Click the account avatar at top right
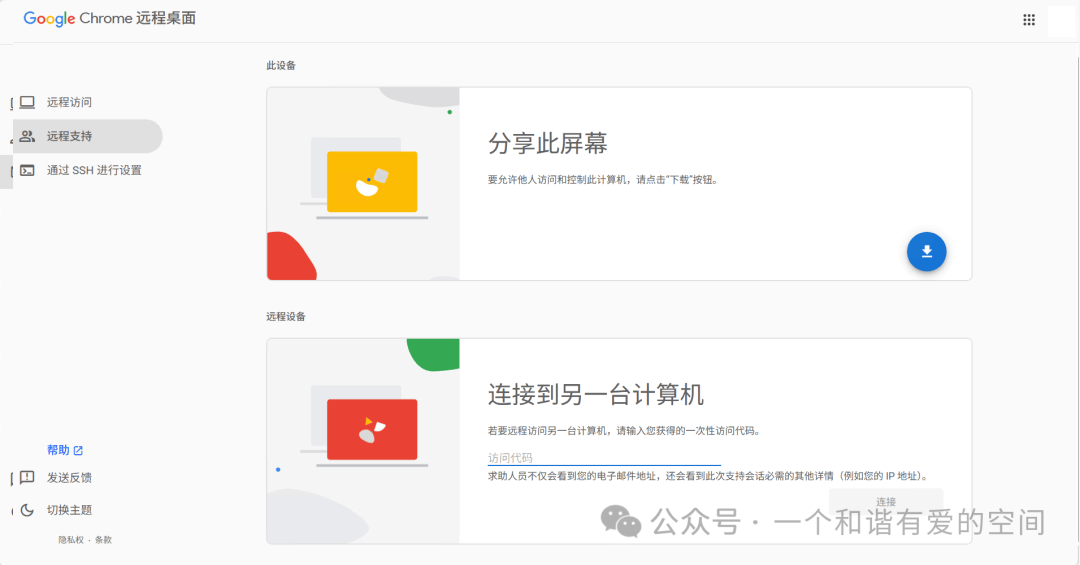The height and width of the screenshot is (565, 1080). click(x=1061, y=20)
